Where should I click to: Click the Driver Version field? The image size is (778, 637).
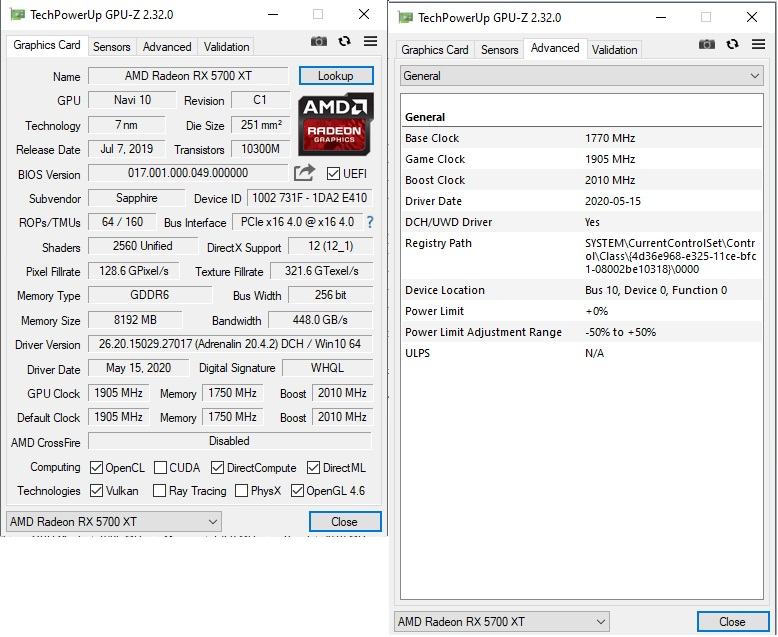(230, 343)
